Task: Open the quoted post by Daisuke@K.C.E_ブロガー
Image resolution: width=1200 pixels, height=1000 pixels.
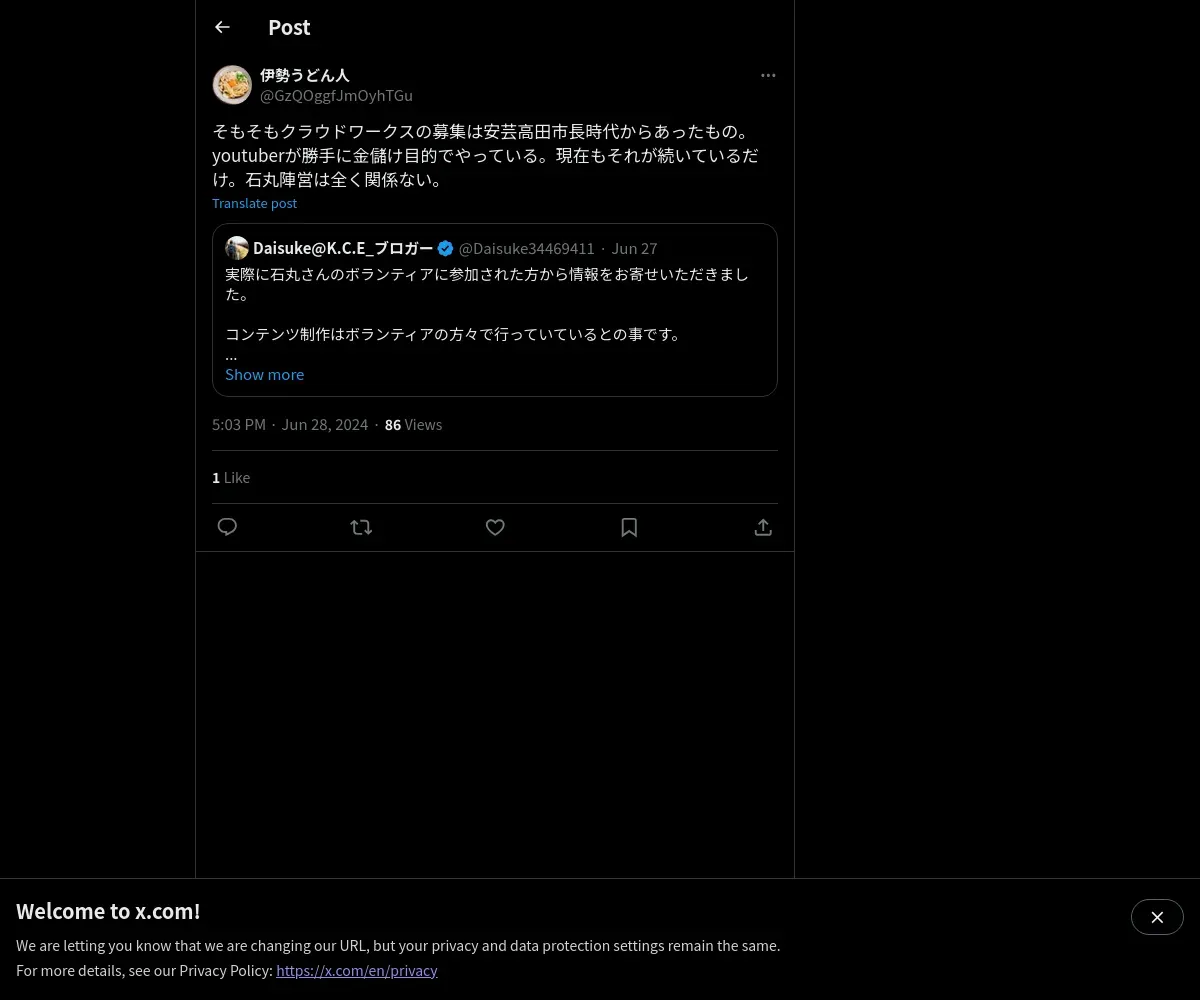Action: 495,310
